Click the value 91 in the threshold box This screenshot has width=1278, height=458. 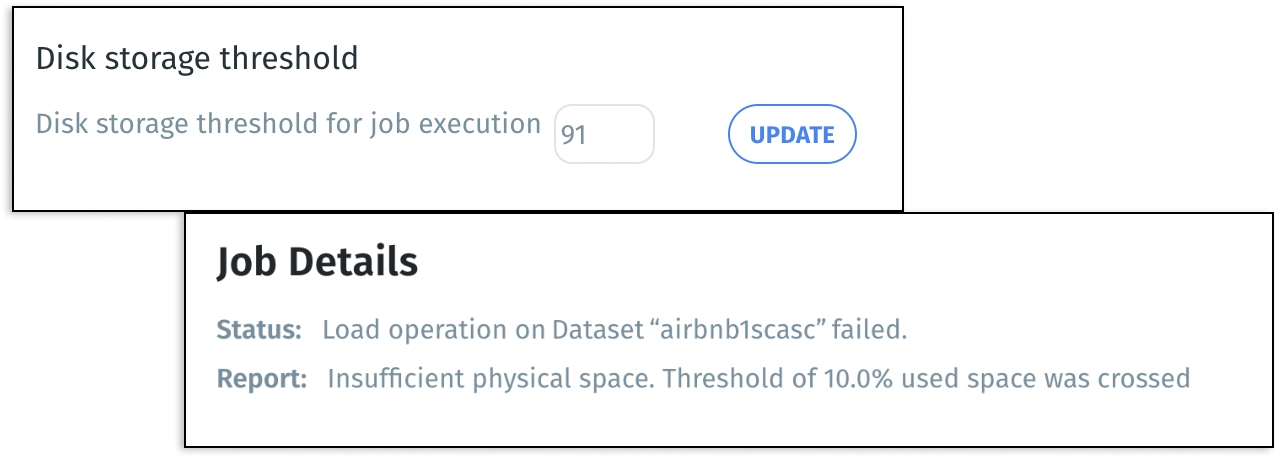coord(573,135)
